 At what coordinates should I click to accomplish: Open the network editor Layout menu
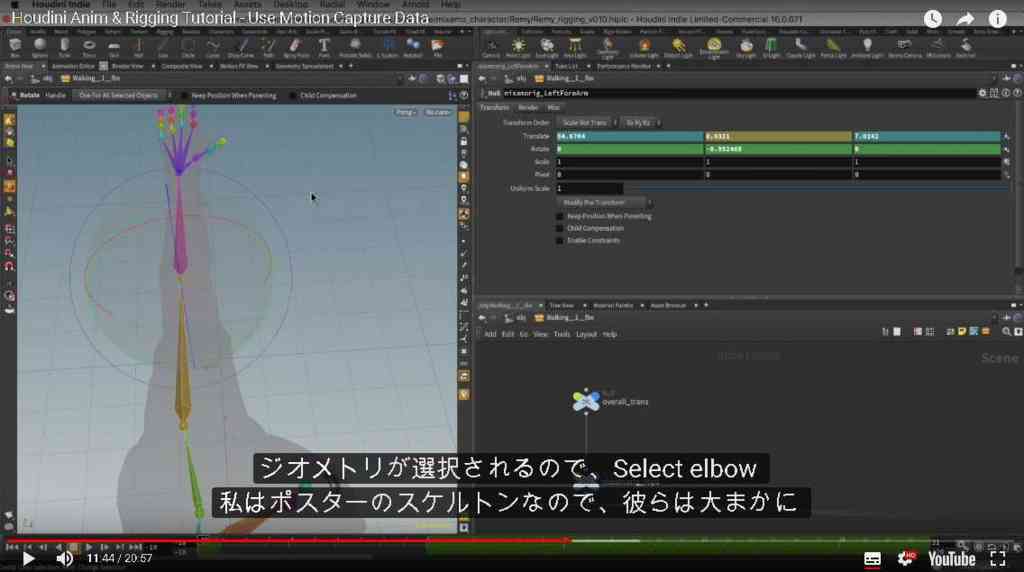coord(586,334)
